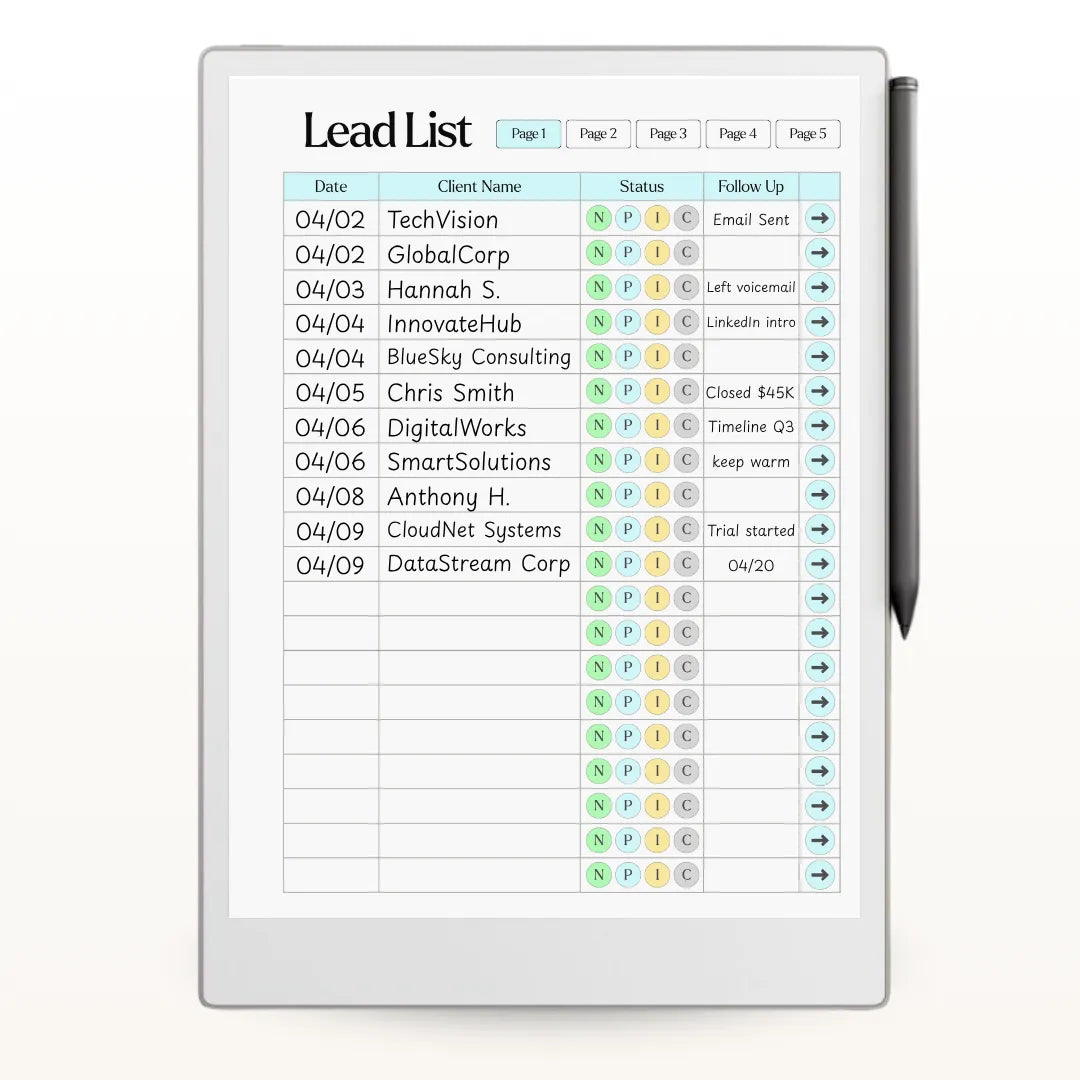Select the 04/20 follow-up date
The width and height of the screenshot is (1080, 1080).
(751, 565)
